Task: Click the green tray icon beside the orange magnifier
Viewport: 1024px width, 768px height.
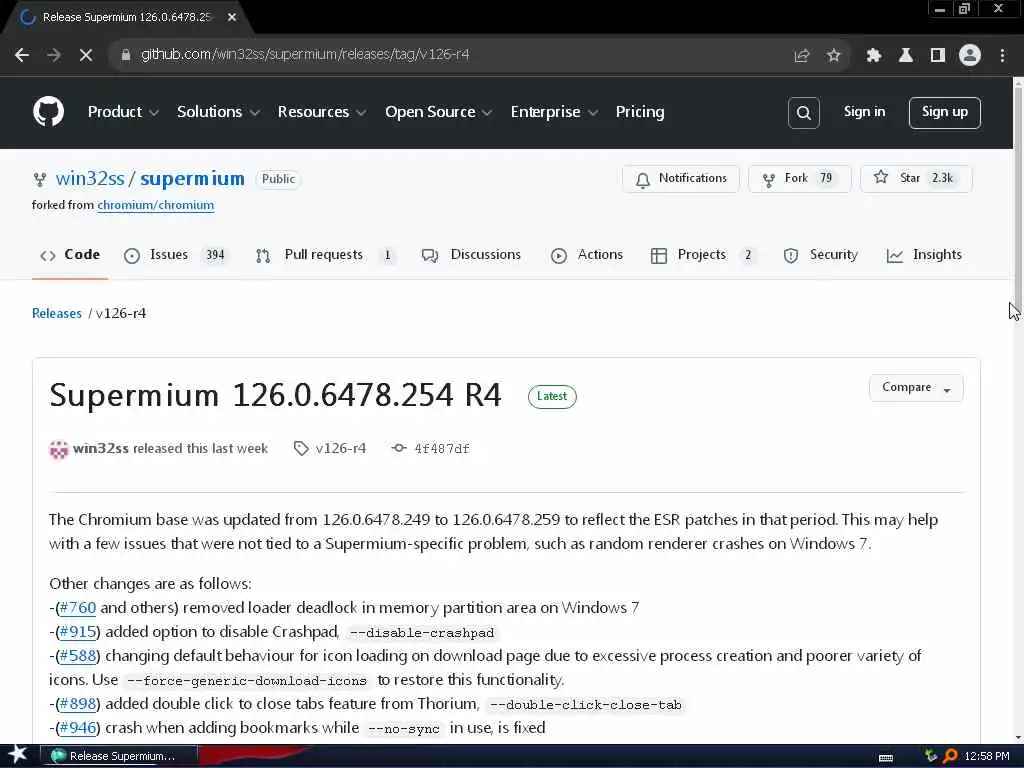Action: pyautogui.click(x=931, y=756)
